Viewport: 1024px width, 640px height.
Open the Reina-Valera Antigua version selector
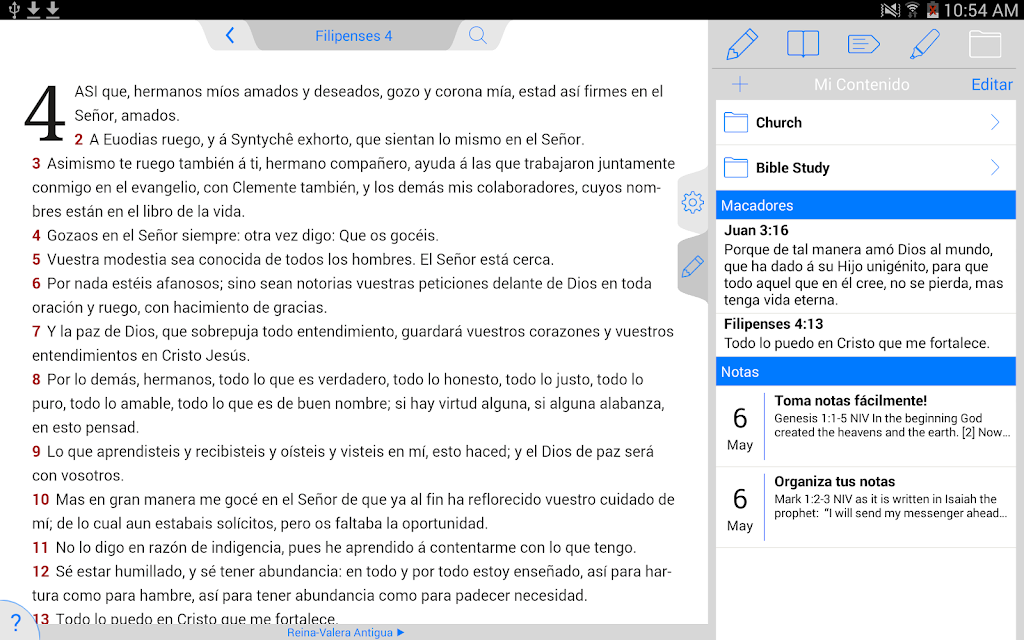pyautogui.click(x=346, y=632)
